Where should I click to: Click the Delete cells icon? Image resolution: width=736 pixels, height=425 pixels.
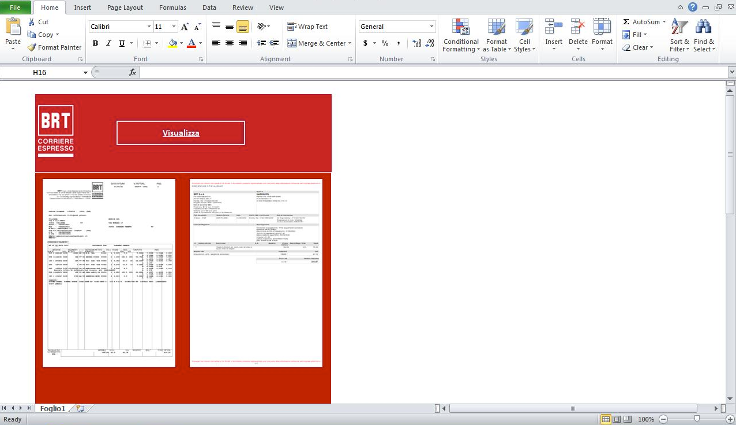[x=578, y=27]
